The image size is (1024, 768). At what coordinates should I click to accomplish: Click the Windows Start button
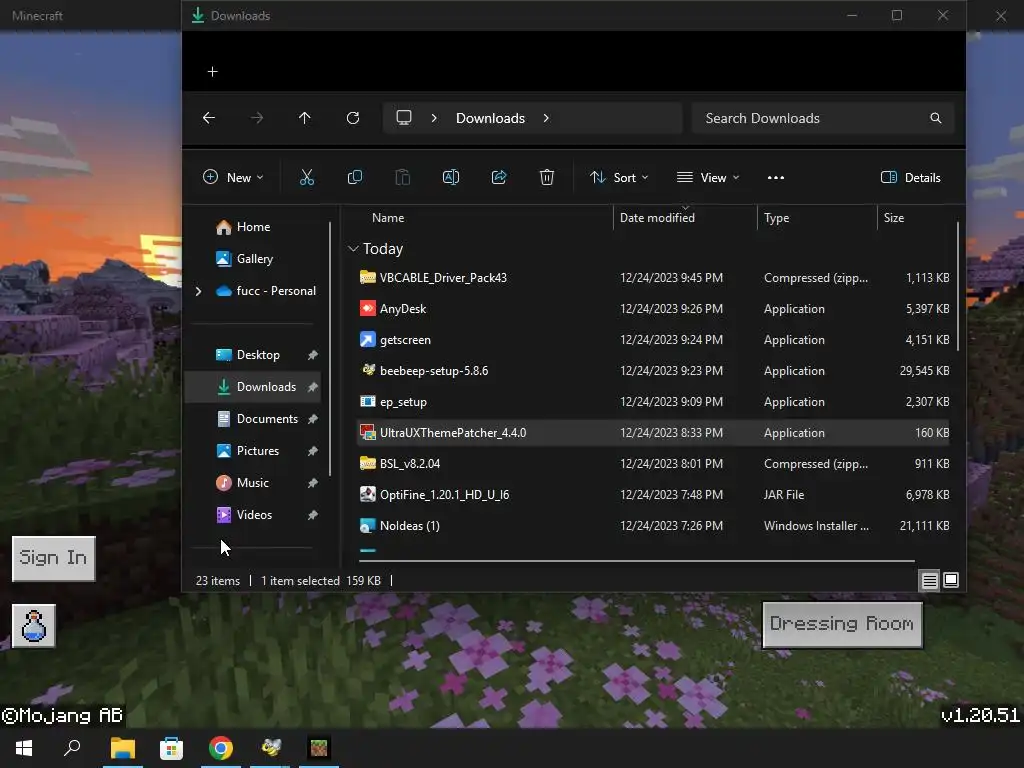pyautogui.click(x=24, y=748)
